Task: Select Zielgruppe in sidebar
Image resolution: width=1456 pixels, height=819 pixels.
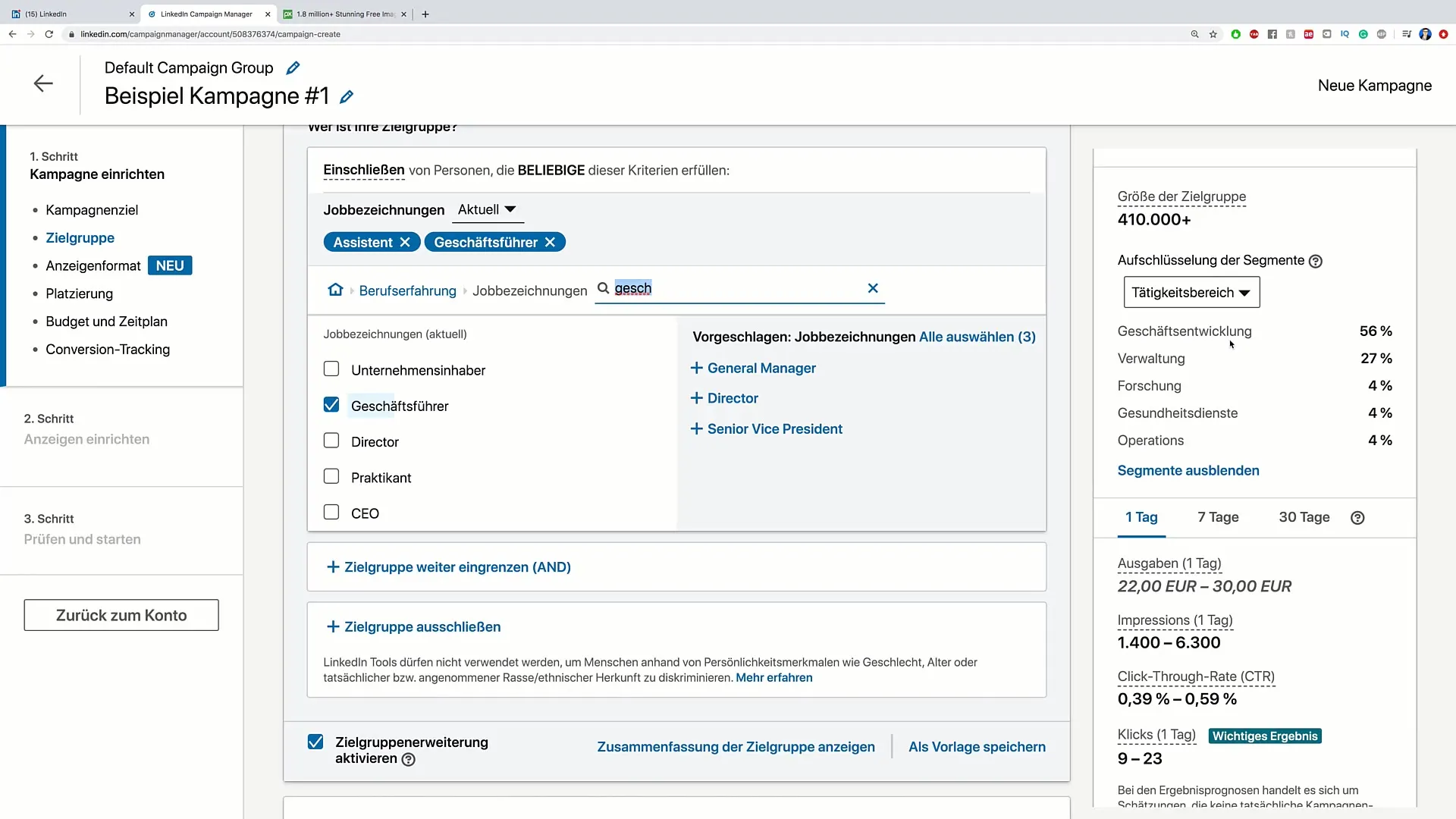Action: point(80,238)
